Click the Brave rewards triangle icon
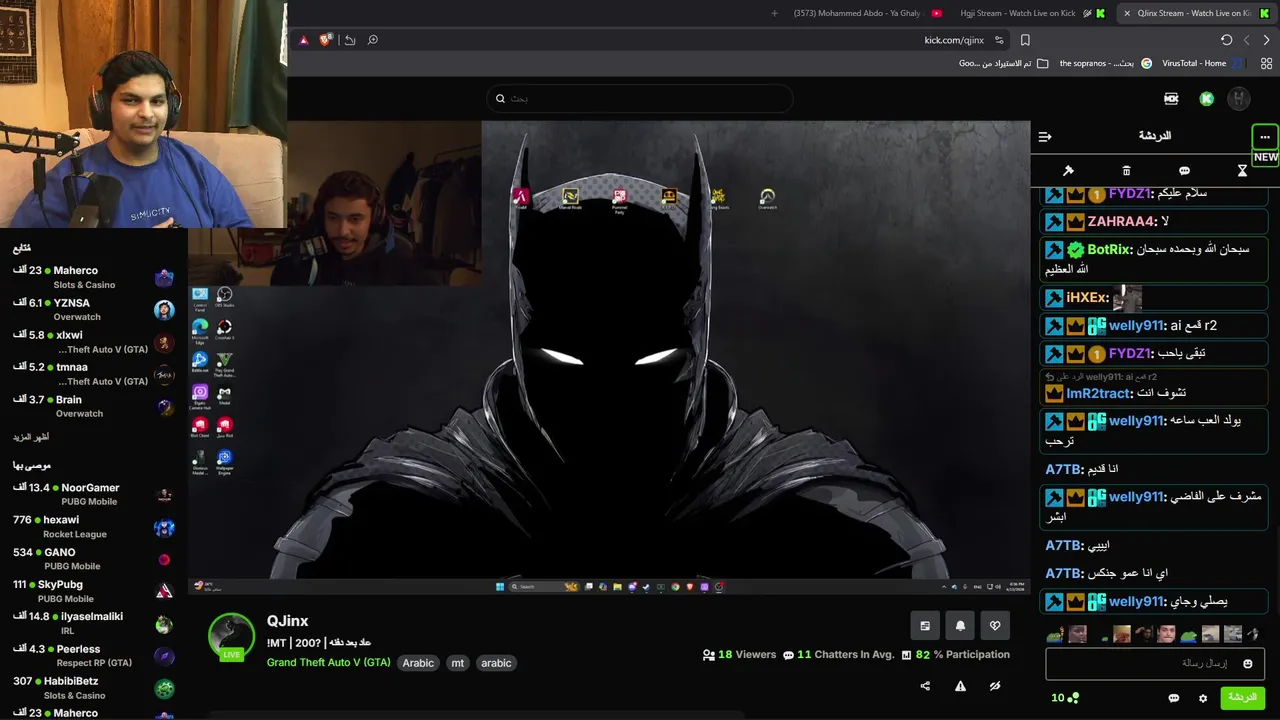Viewport: 1280px width, 720px height. click(x=304, y=40)
